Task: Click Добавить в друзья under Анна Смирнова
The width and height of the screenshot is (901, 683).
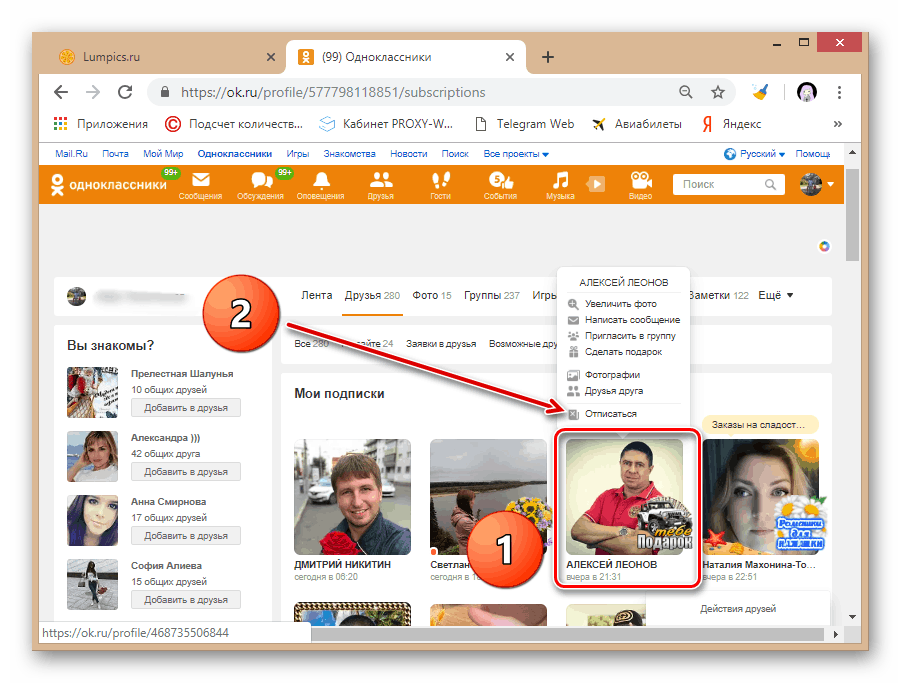Action: coord(185,535)
